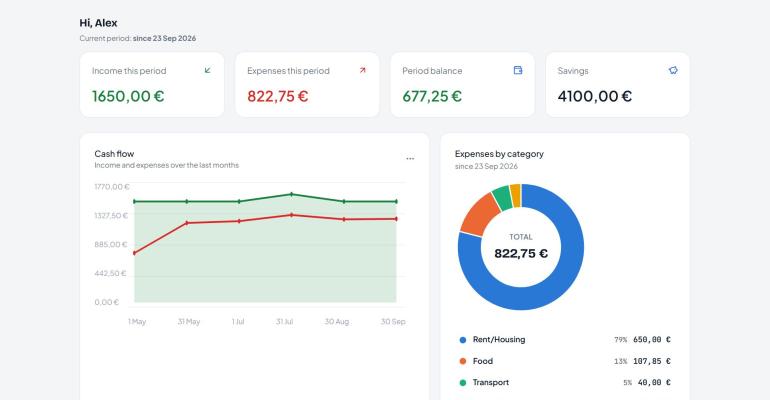Click the Hi, Alex greeting

[98, 23]
